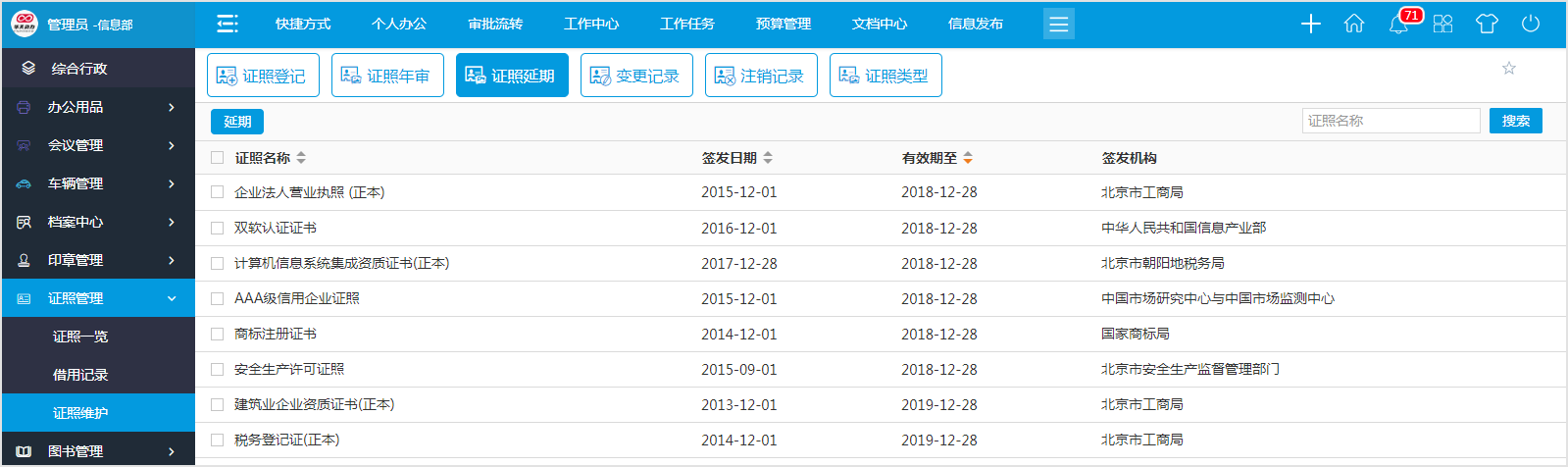1568x467 pixels.
Task: Check the 安全生产许可证照 row
Action: coord(217,369)
